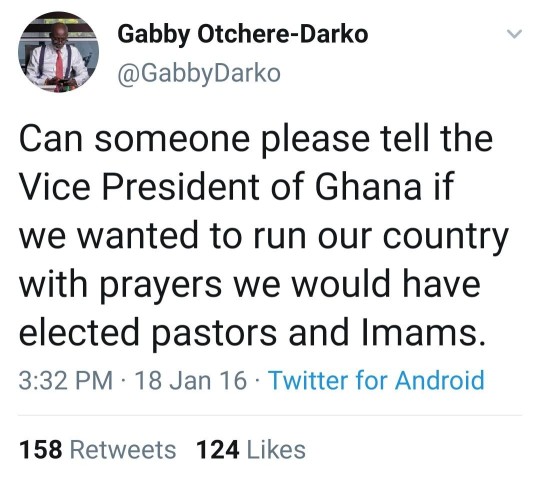Select the word 'Likes' label
Image resolution: width=540 pixels, height=481 pixels.
point(277,450)
